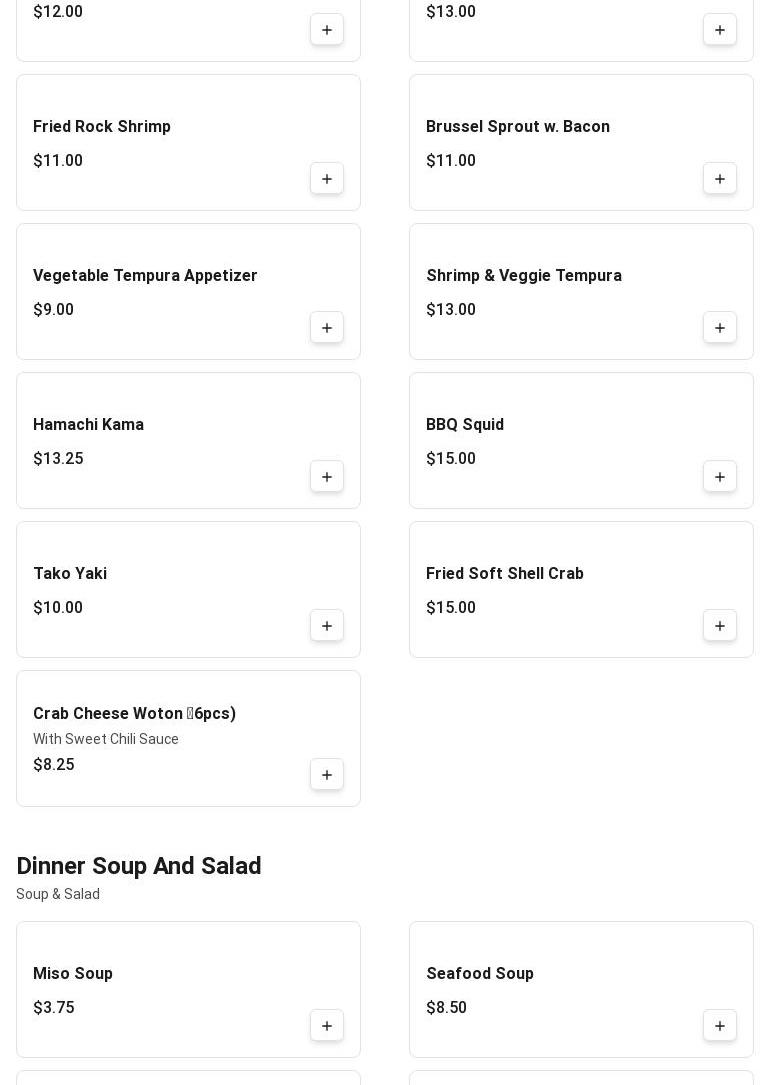Add Miso Soup to order

327,1026
